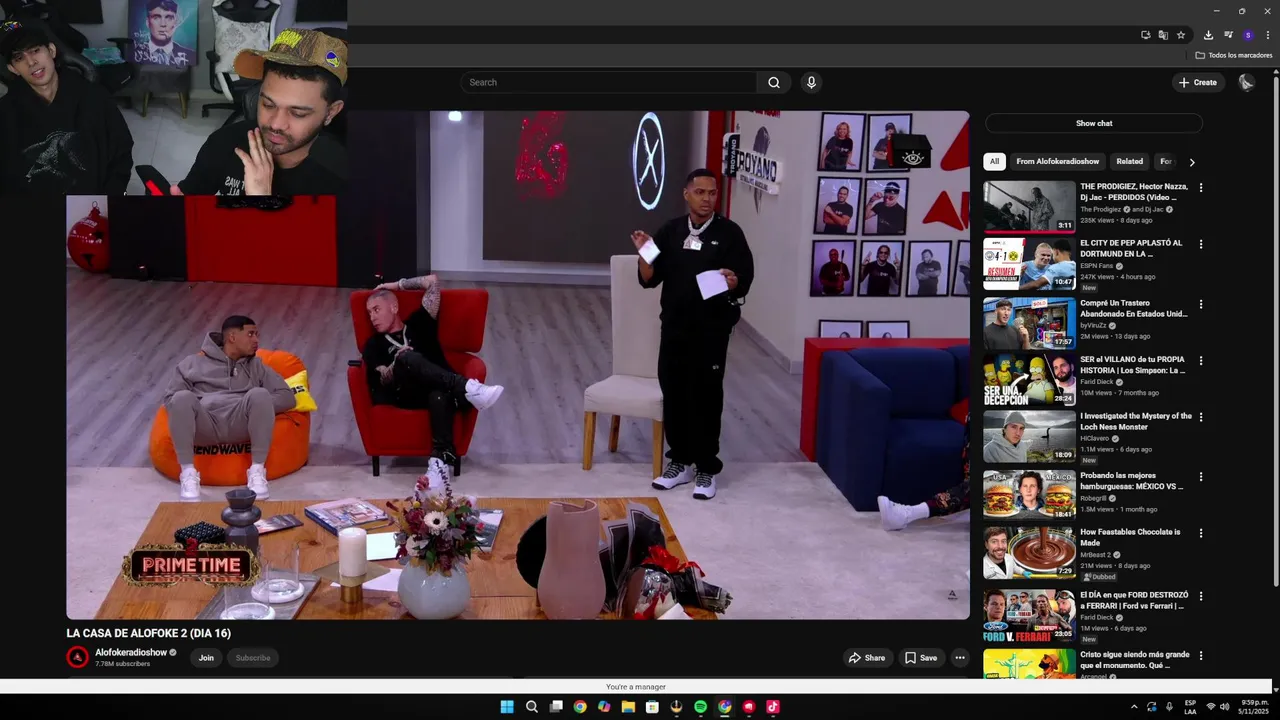The height and width of the screenshot is (720, 1280).
Task: Open options menu for FORD vs FERRARI video
Action: 1201,596
